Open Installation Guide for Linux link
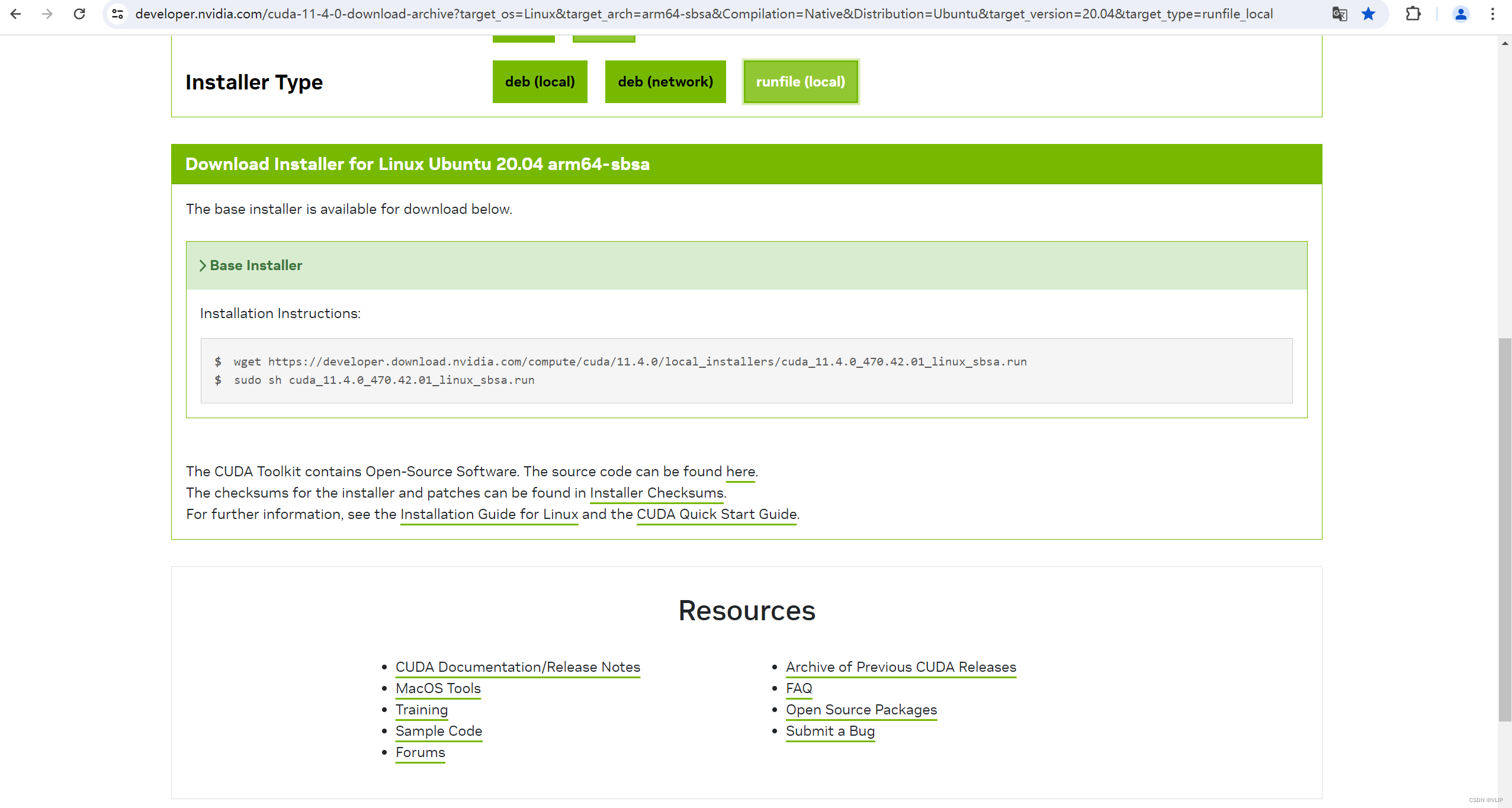 pos(489,514)
